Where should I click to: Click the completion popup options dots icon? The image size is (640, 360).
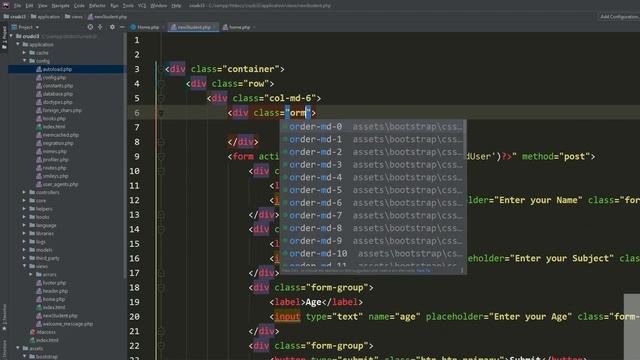click(x=462, y=270)
